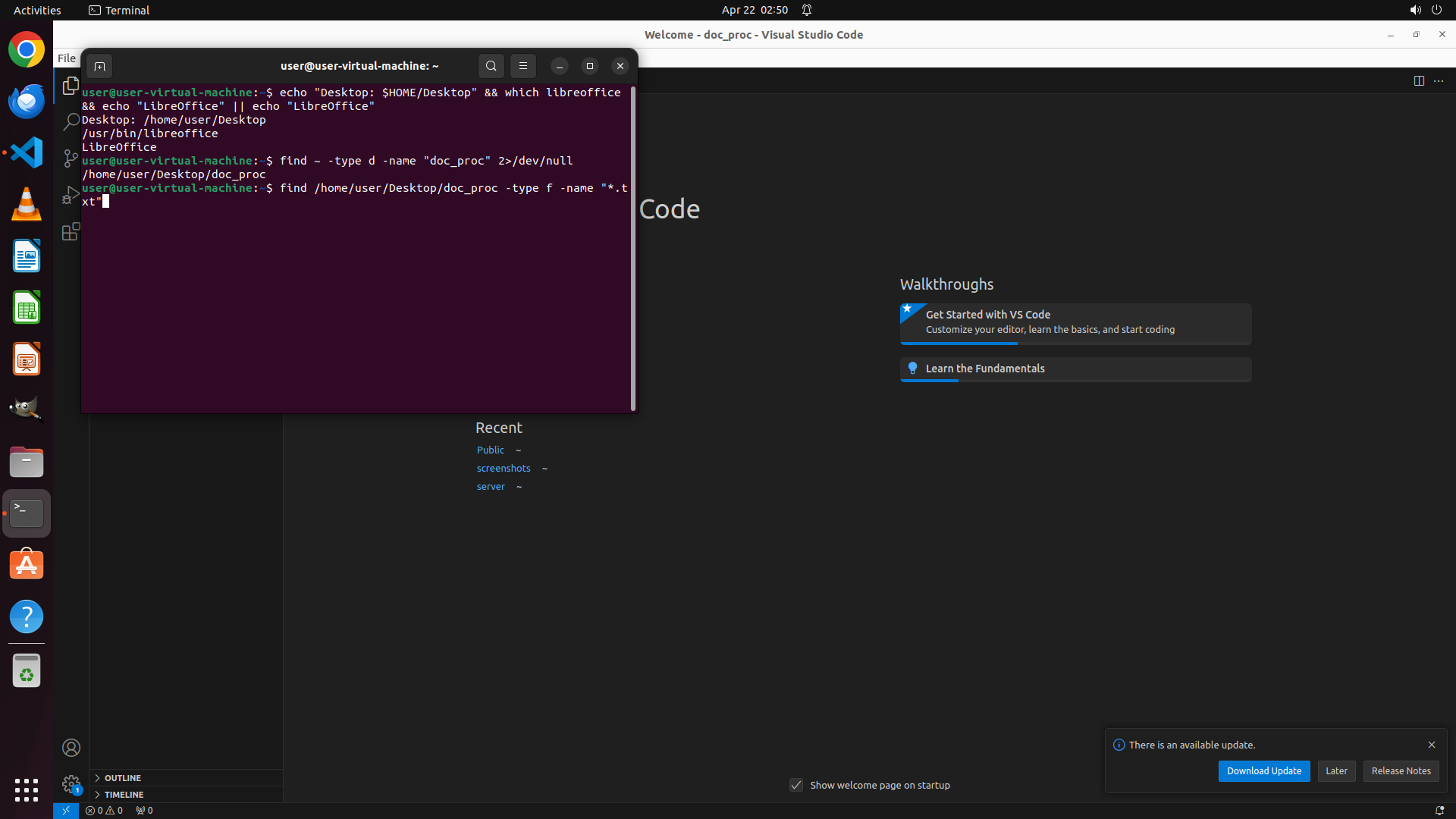
Task: Open the Explorer view in the activity bar
Action: 71,86
